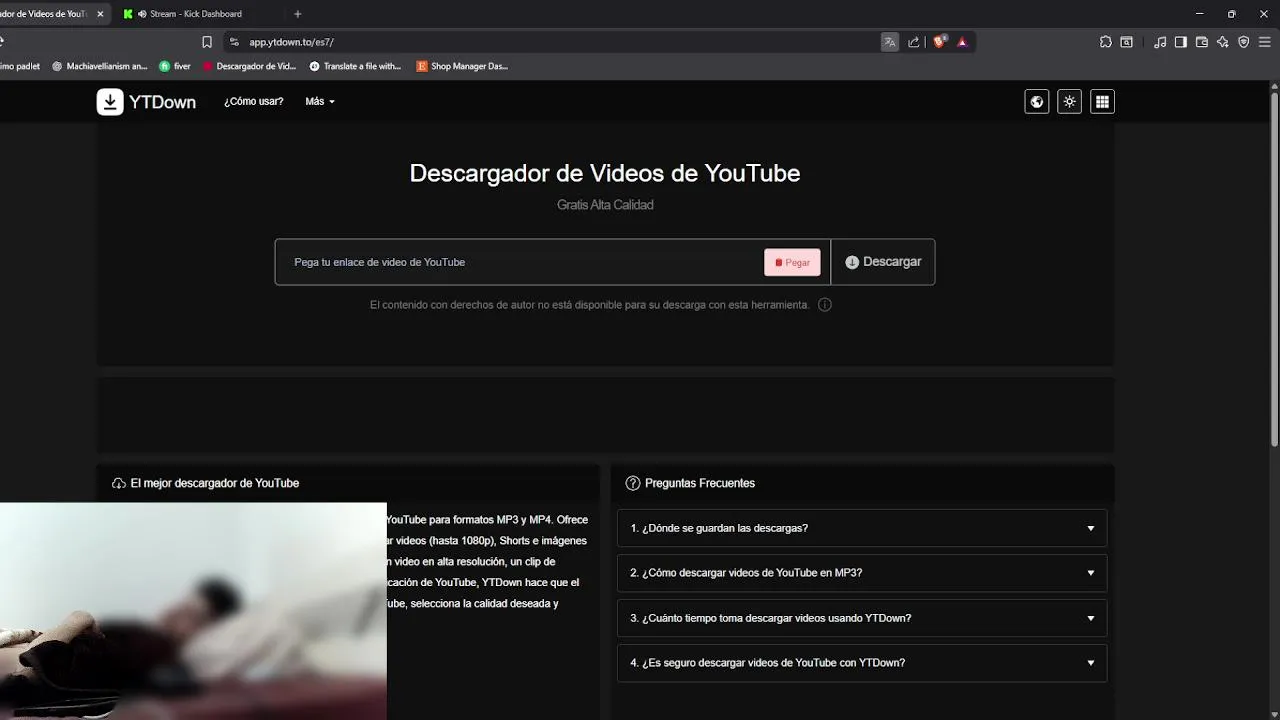This screenshot has width=1280, height=720.
Task: Click the bookmark icon in address bar
Action: [207, 42]
